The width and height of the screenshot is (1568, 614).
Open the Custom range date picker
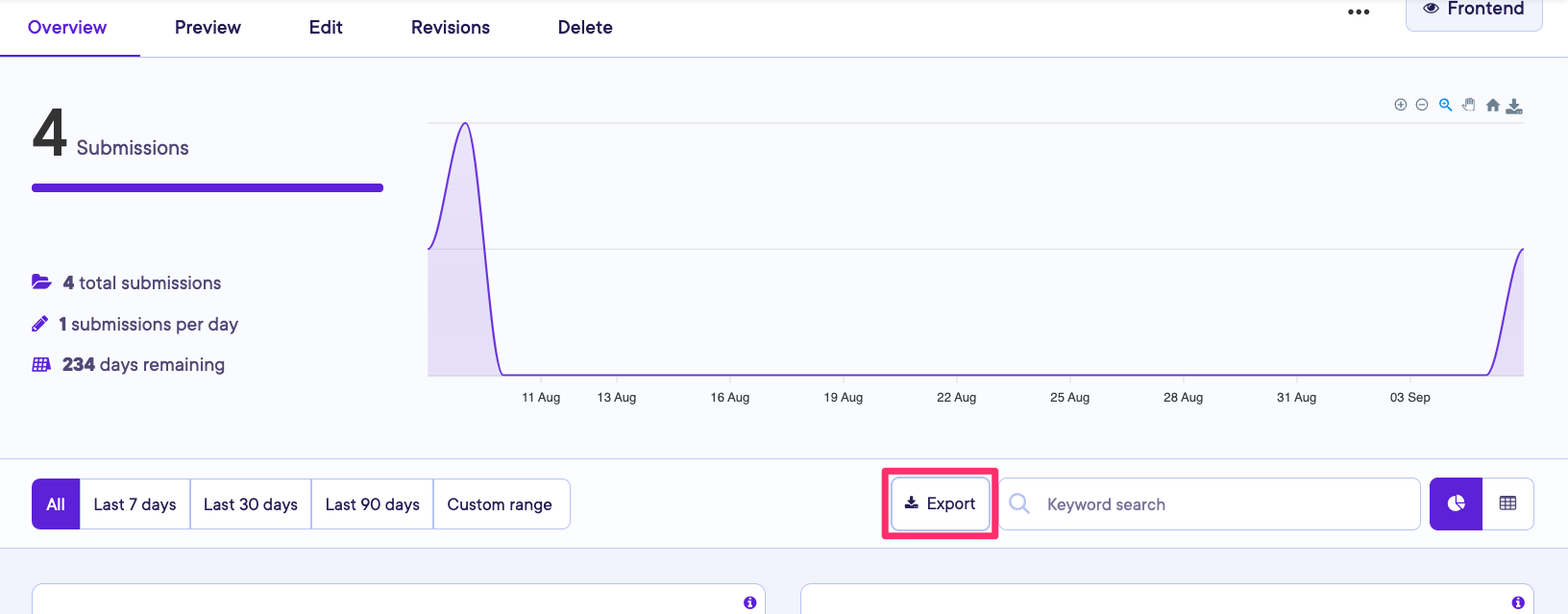click(500, 504)
